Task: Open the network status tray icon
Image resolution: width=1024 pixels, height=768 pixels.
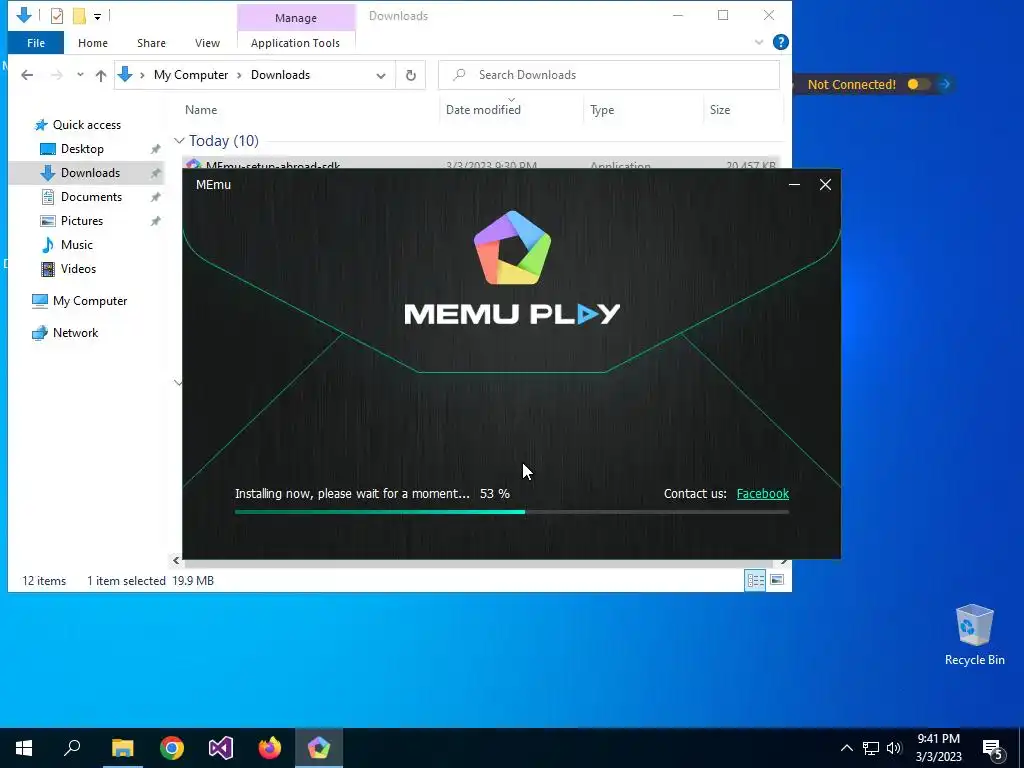Action: (871, 748)
